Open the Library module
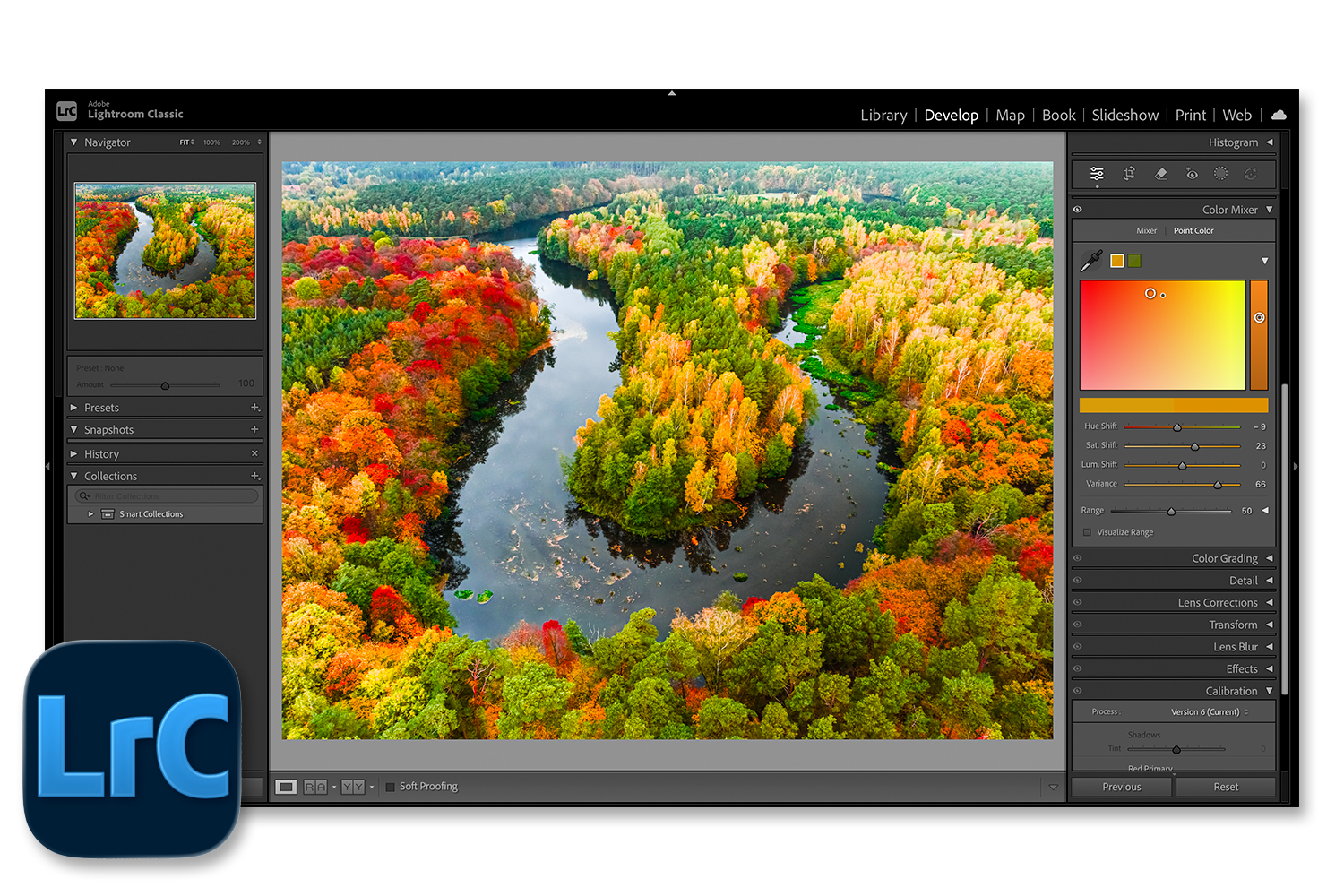 tap(883, 116)
